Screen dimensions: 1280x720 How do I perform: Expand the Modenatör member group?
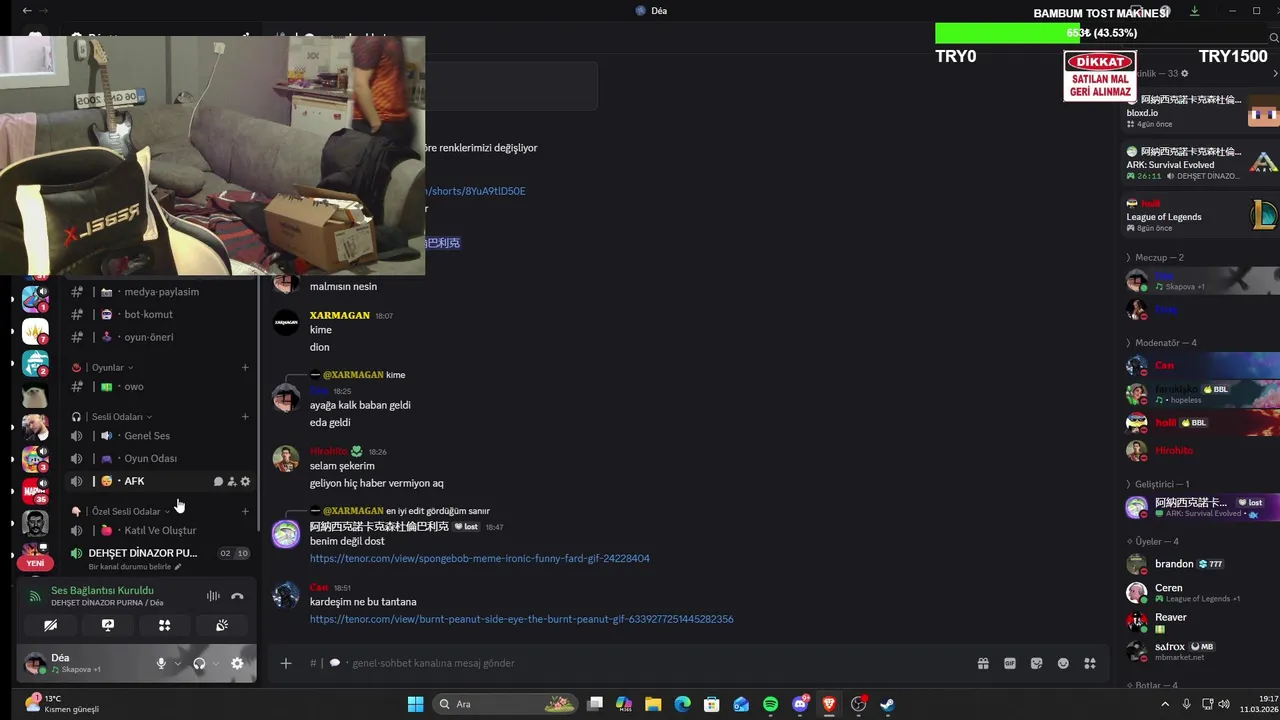coord(1162,343)
